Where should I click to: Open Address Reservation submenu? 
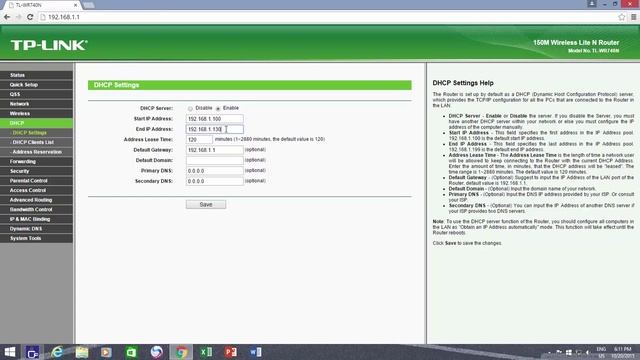click(37, 152)
